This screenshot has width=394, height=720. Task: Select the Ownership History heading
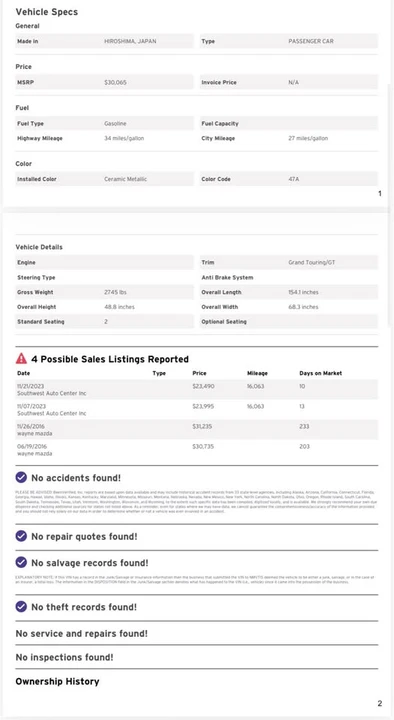pos(57,681)
